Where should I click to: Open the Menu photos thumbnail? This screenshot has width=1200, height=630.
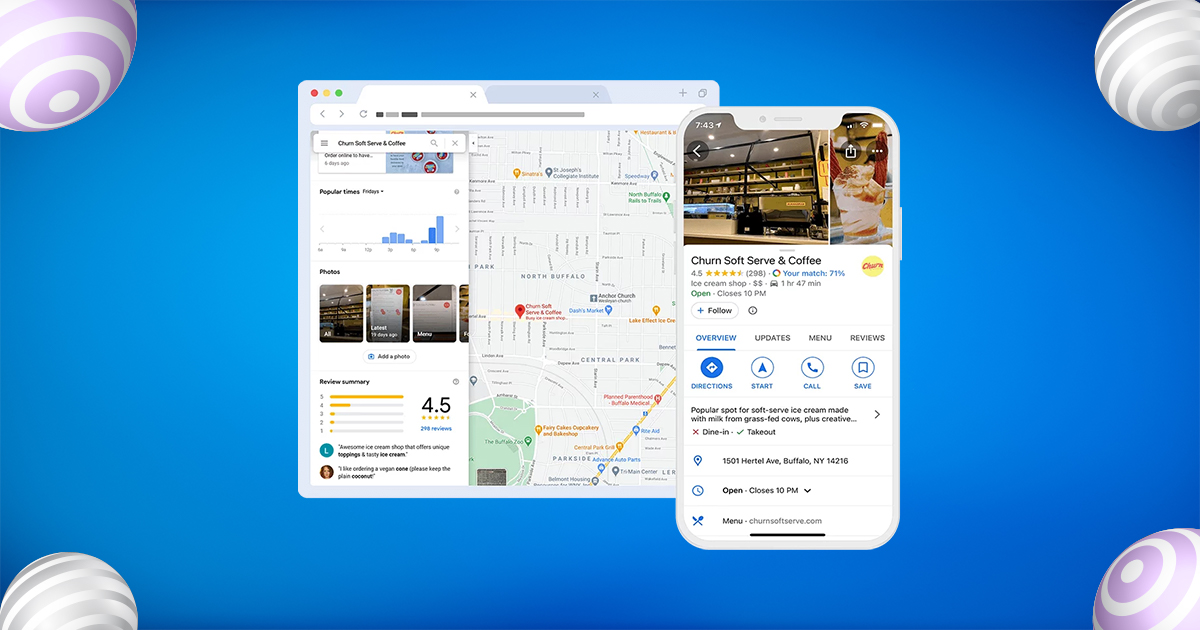click(x=435, y=313)
